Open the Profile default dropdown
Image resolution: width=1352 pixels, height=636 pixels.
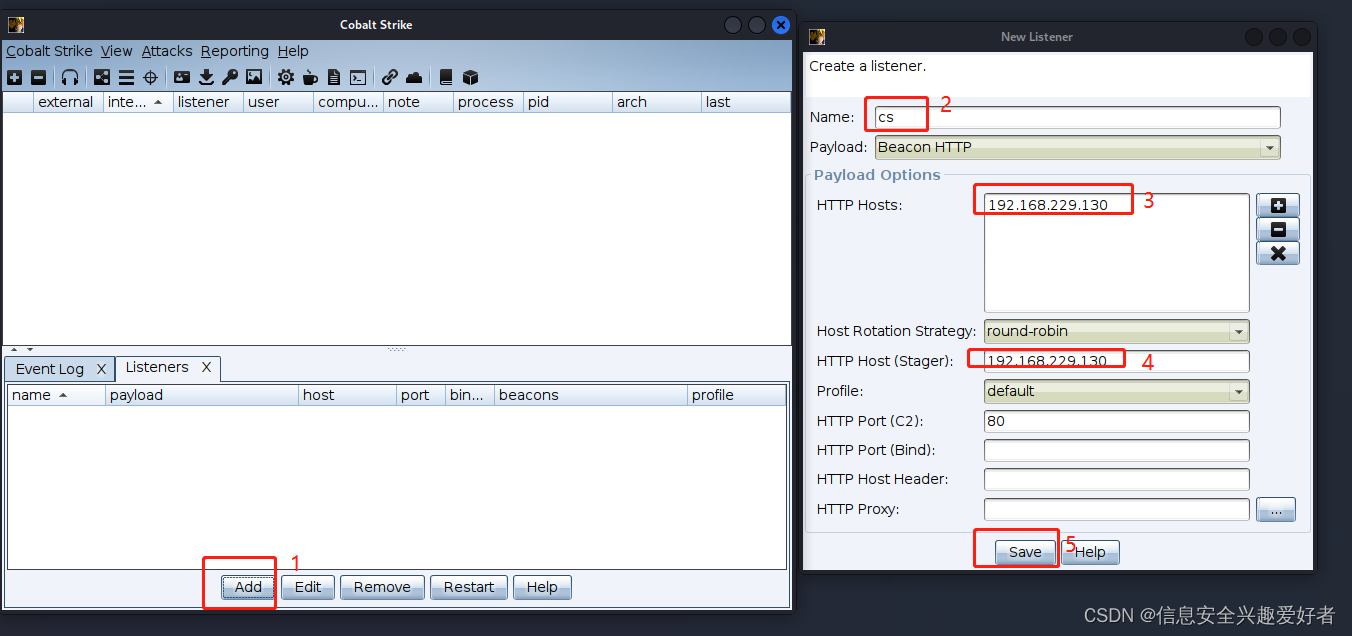pos(1117,391)
